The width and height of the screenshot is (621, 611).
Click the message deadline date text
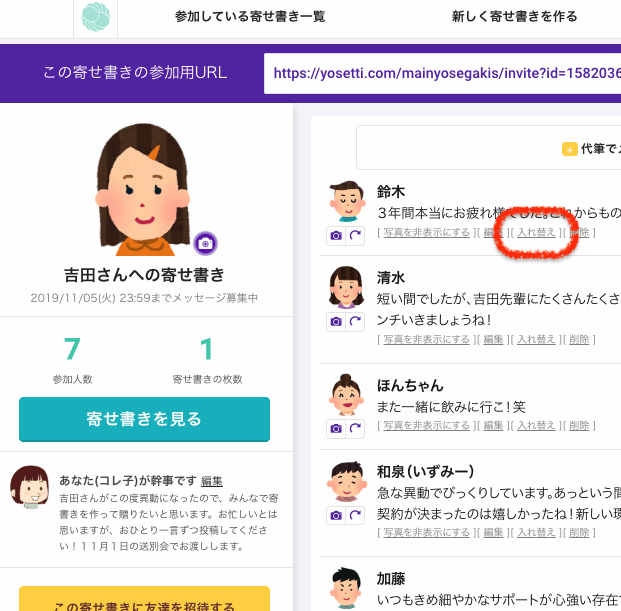[x=144, y=298]
